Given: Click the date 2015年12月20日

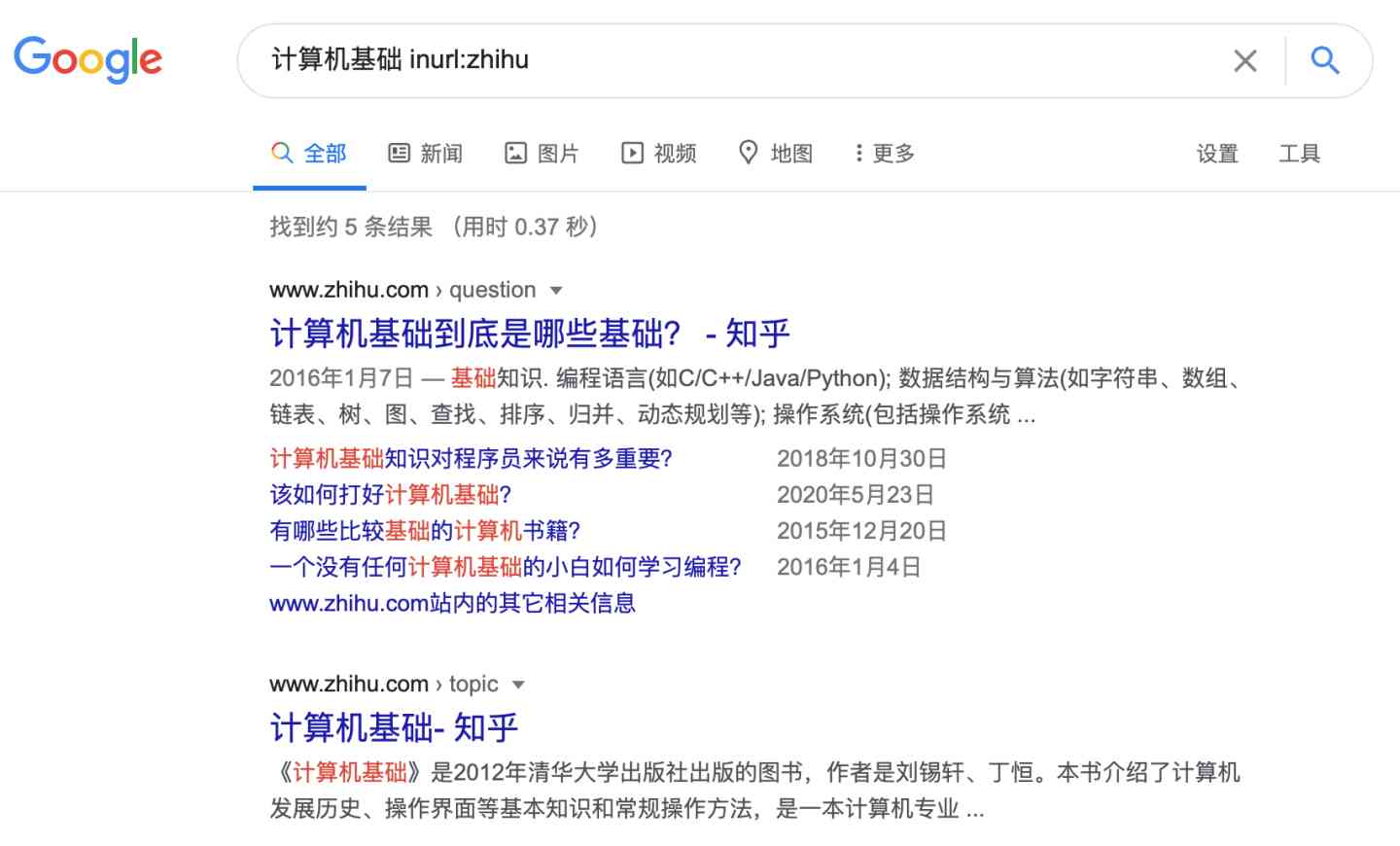Looking at the screenshot, I should click(861, 531).
